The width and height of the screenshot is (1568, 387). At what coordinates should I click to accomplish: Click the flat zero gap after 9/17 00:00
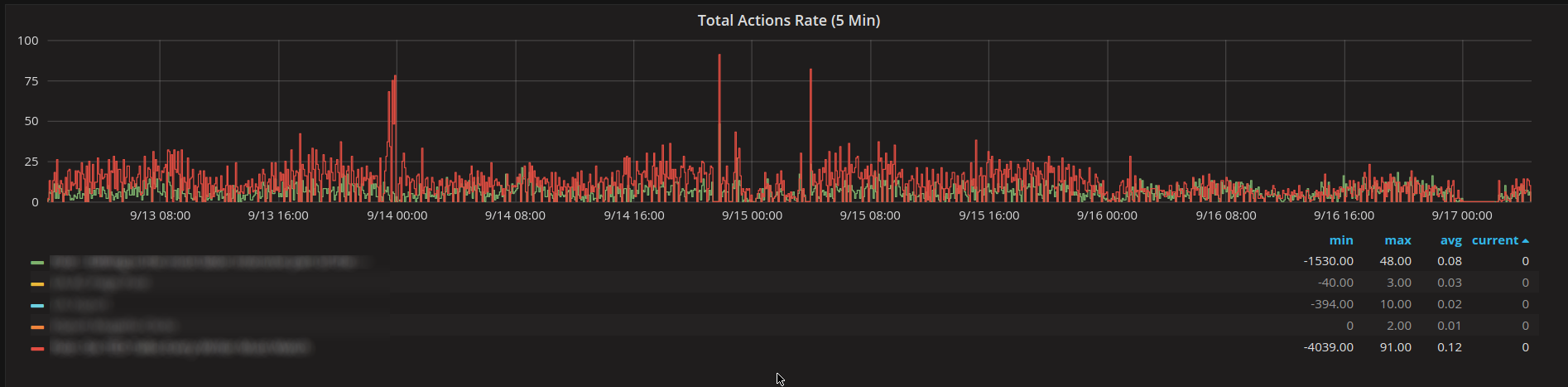(x=1479, y=201)
